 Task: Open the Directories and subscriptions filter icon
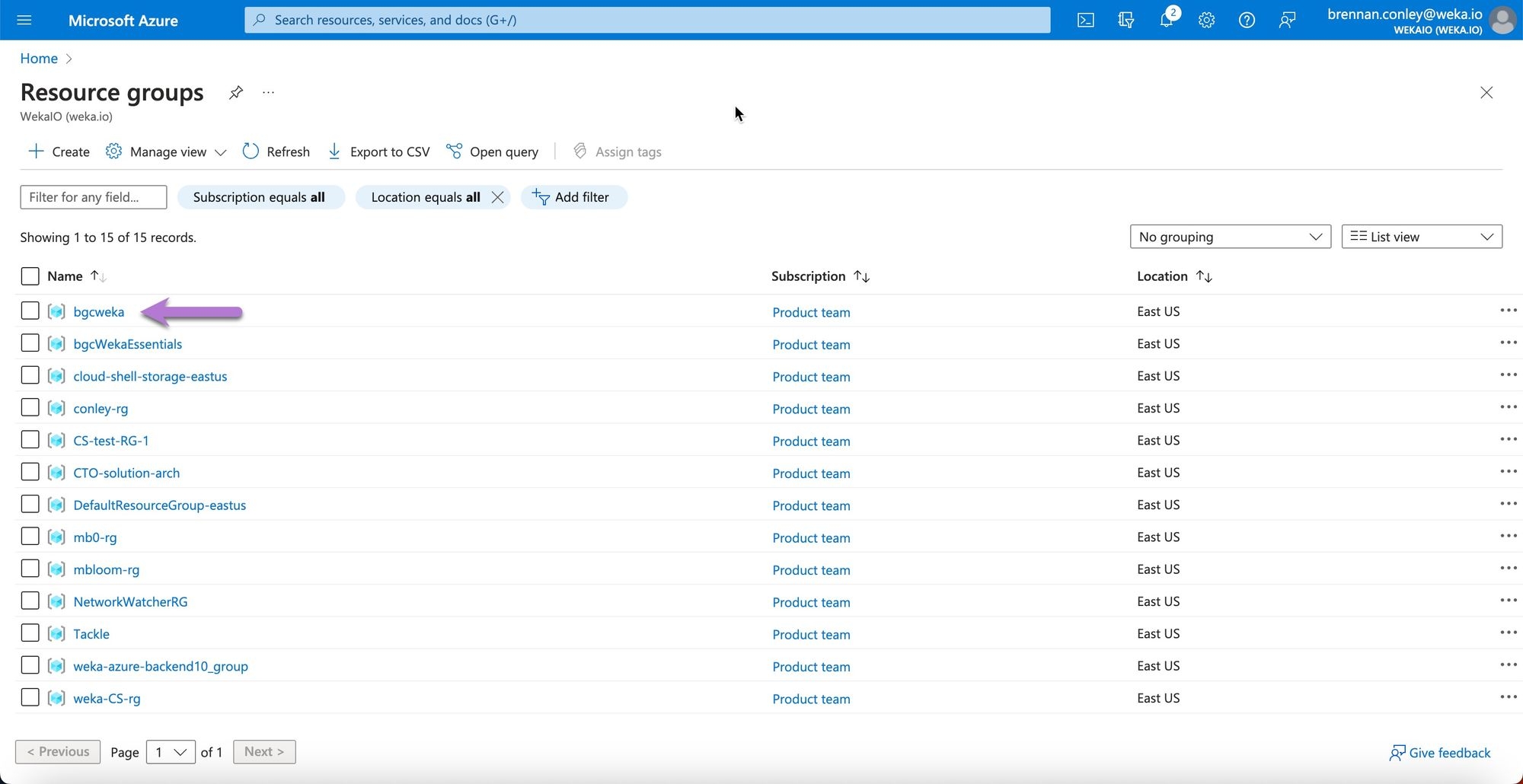tap(1125, 21)
